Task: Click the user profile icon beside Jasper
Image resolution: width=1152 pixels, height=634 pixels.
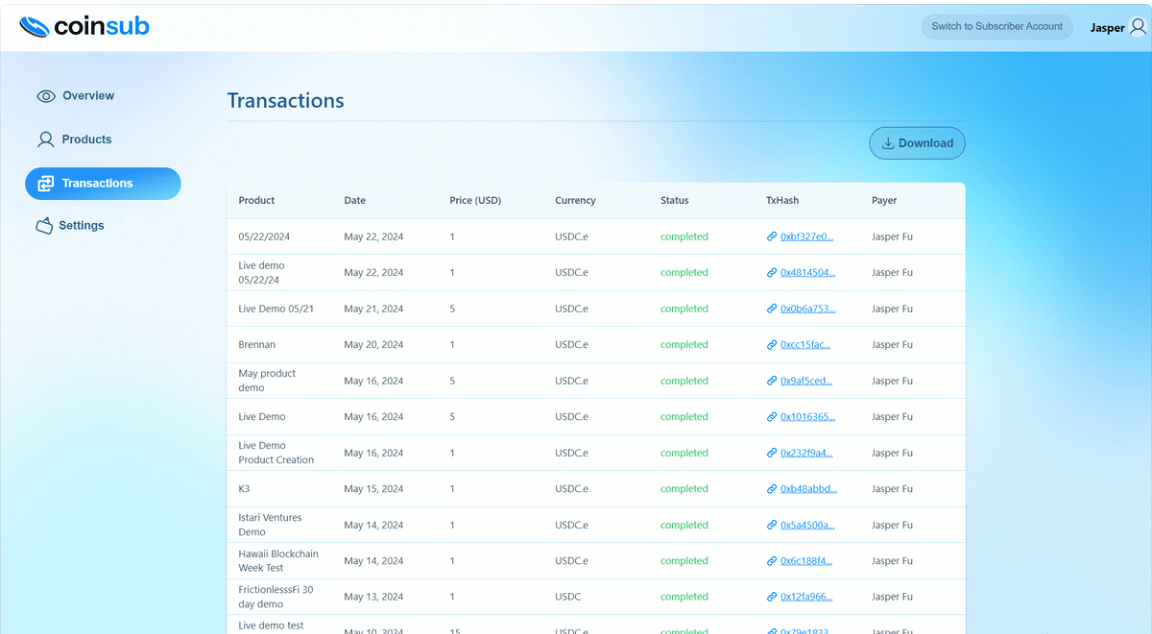Action: coord(1138,27)
